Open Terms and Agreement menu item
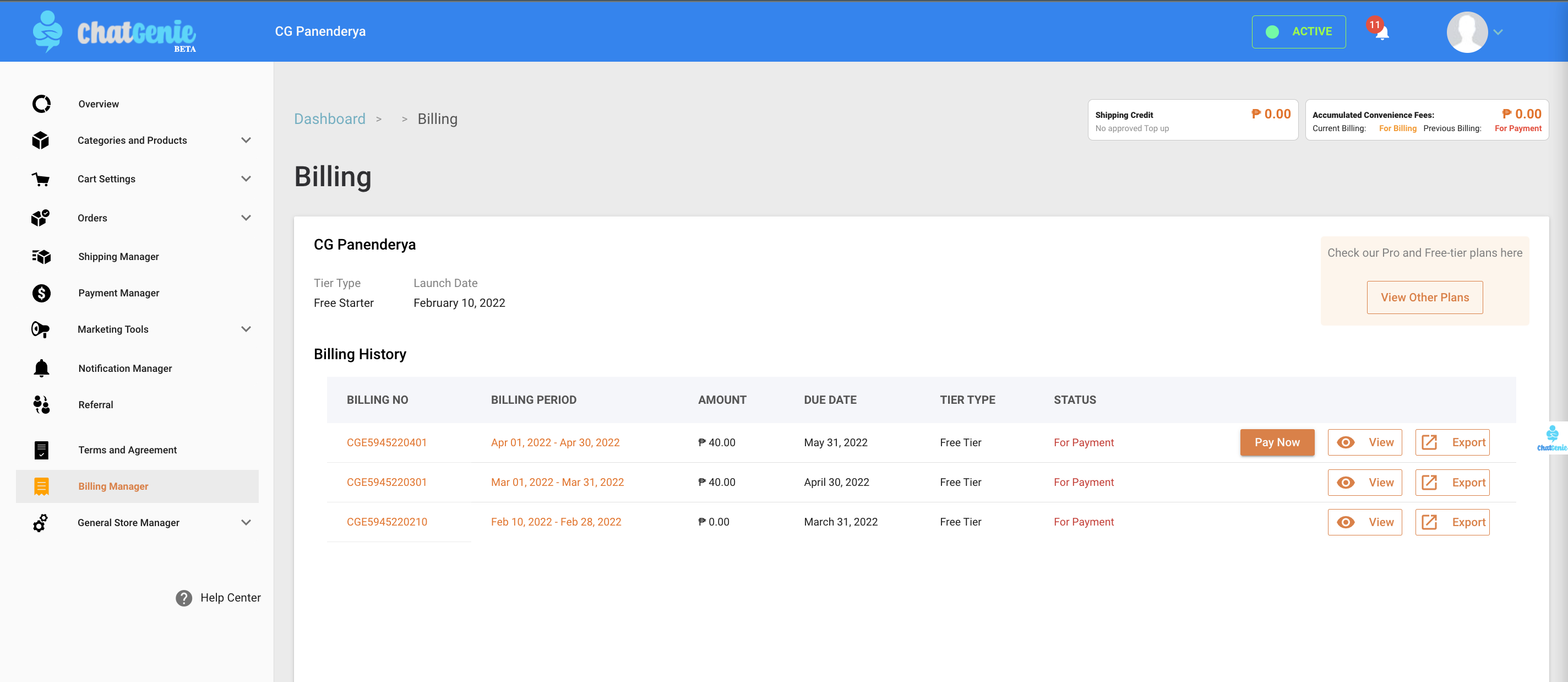The height and width of the screenshot is (682, 1568). coord(127,450)
